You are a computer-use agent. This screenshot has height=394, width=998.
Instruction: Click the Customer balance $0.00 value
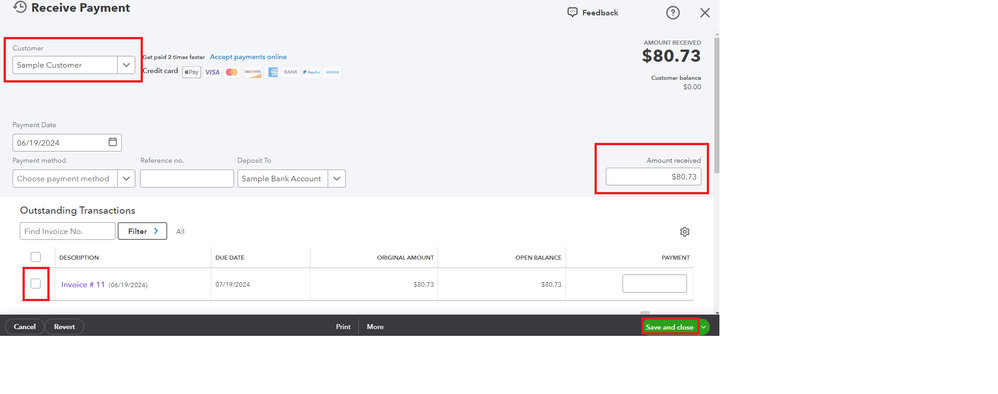(x=692, y=87)
